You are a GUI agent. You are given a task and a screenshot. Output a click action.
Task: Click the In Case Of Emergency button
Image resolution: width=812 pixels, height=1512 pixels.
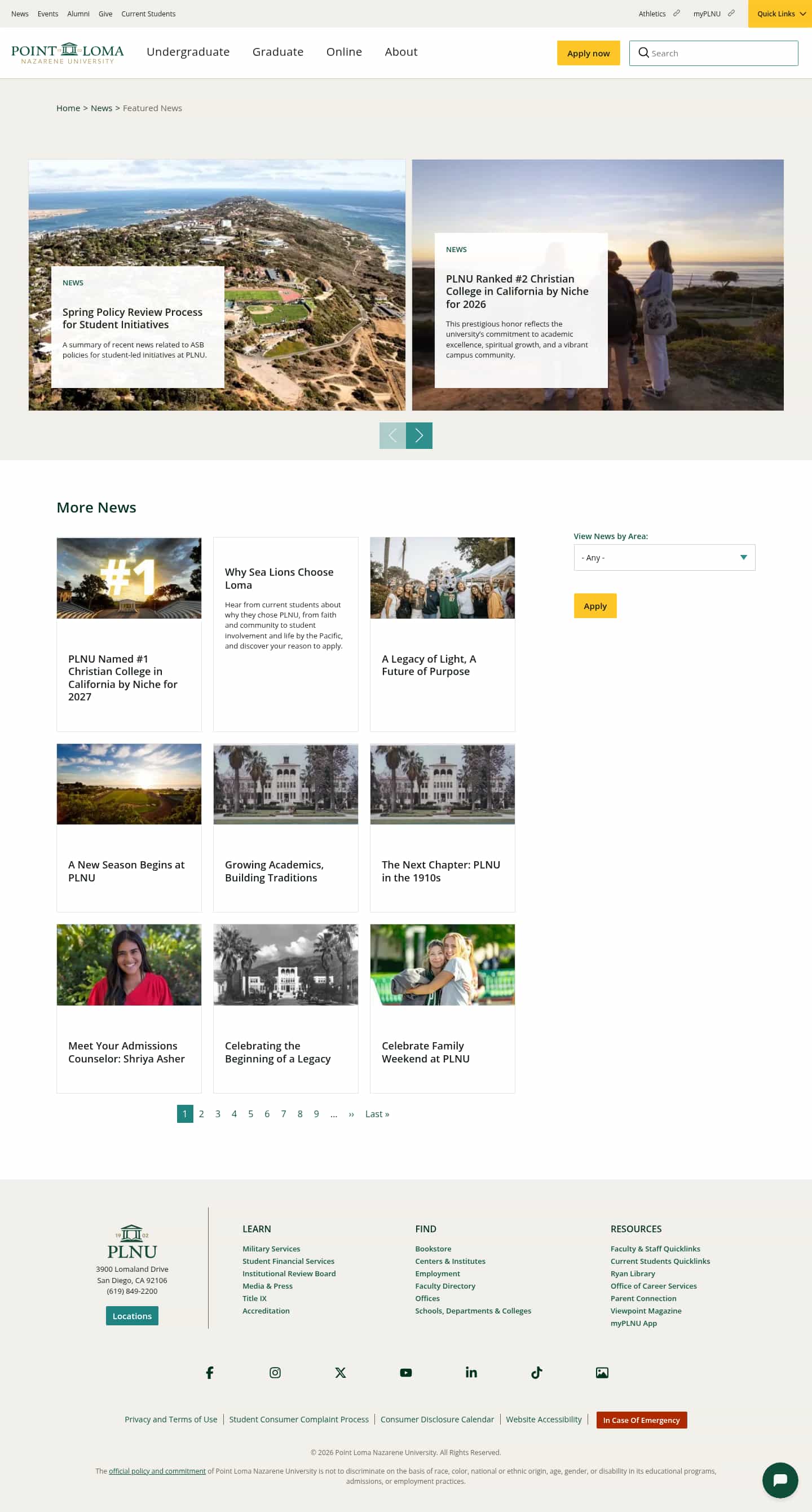coord(641,1420)
